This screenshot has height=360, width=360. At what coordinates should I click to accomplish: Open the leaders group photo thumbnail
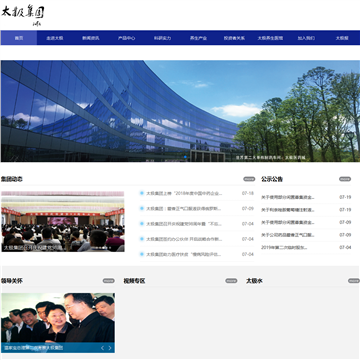(58, 323)
